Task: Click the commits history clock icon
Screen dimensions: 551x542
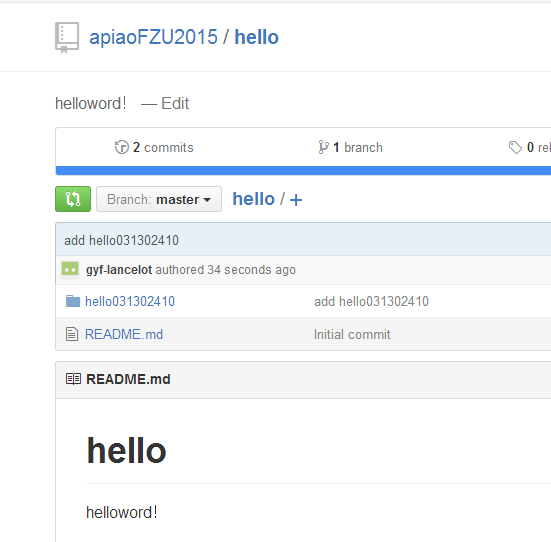Action: pos(122,147)
